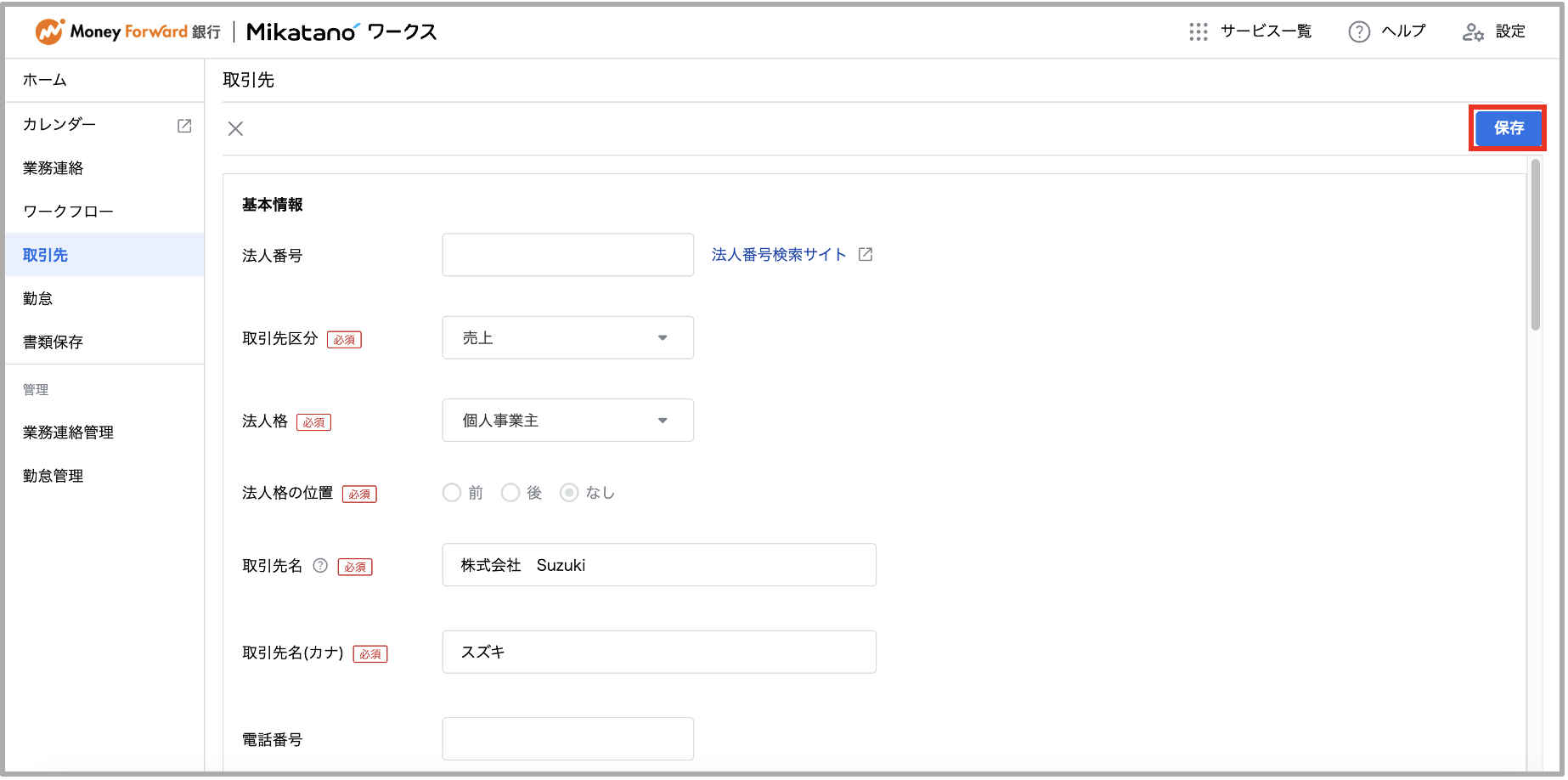This screenshot has width=1568, height=780.
Task: Open 業務連絡 in the sidebar
Action: pyautogui.click(x=104, y=168)
